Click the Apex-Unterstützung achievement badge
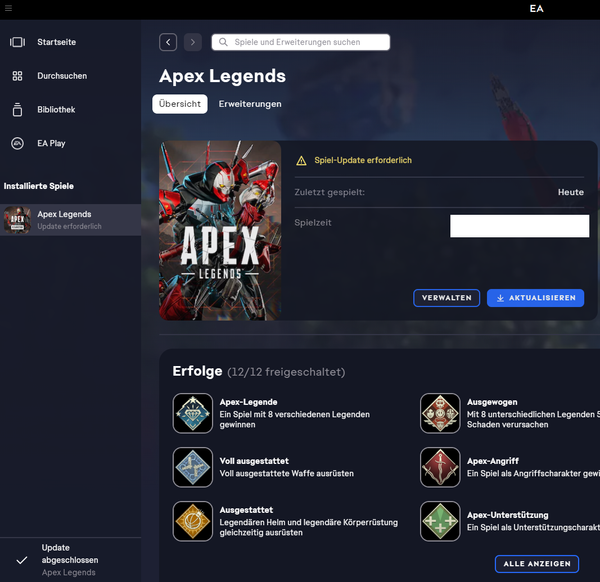The width and height of the screenshot is (600, 582). pos(440,521)
